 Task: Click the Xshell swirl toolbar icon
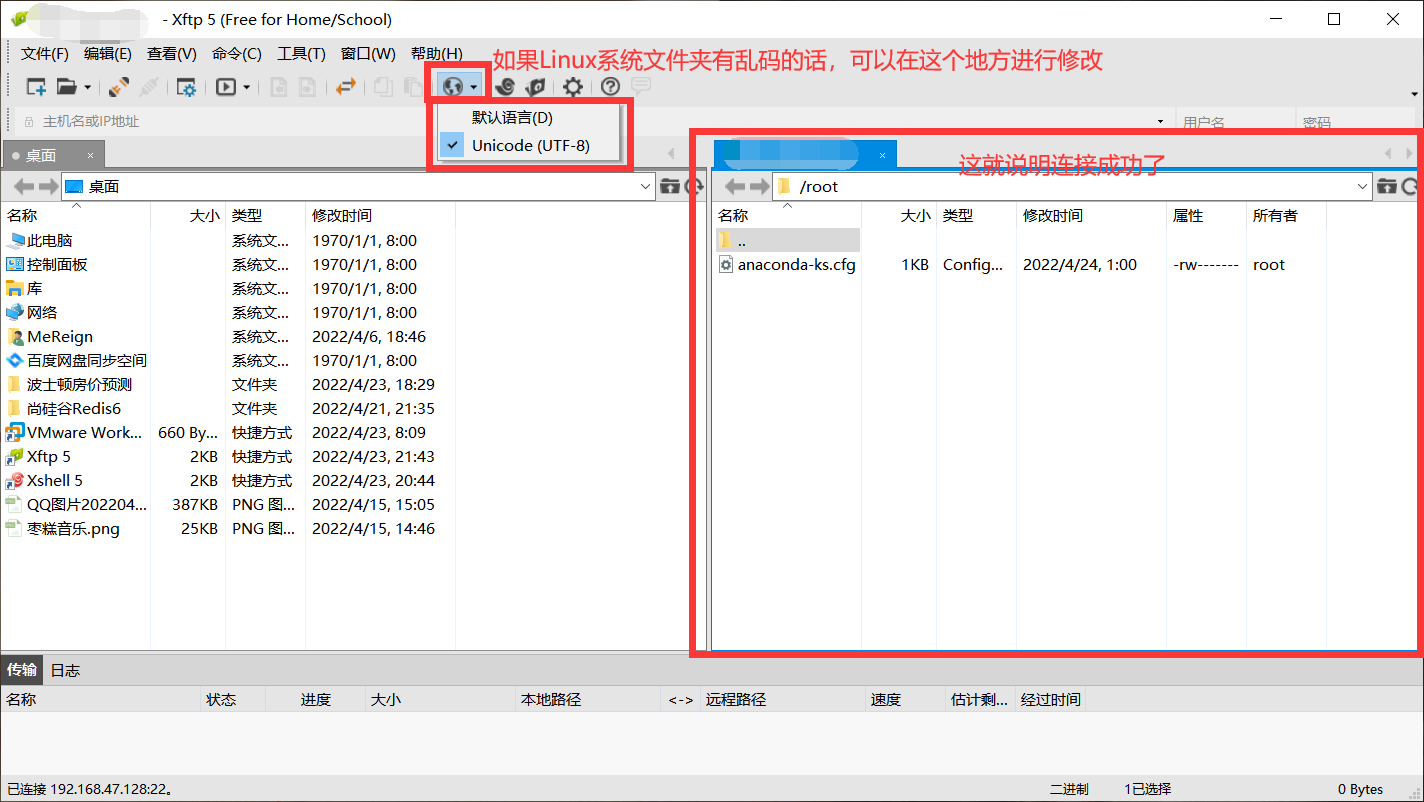pyautogui.click(x=505, y=87)
